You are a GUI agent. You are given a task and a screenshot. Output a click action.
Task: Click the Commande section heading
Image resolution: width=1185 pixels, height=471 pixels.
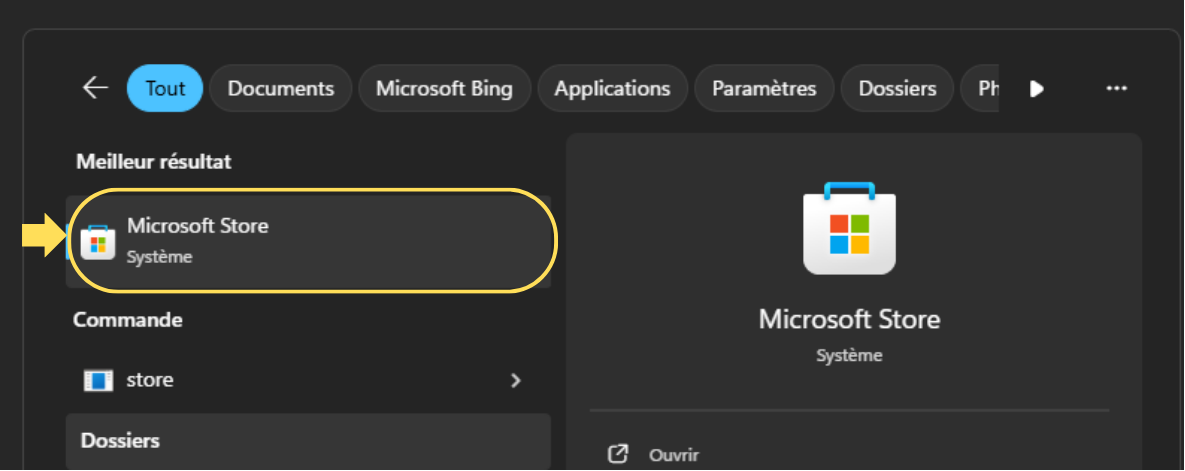(x=128, y=320)
